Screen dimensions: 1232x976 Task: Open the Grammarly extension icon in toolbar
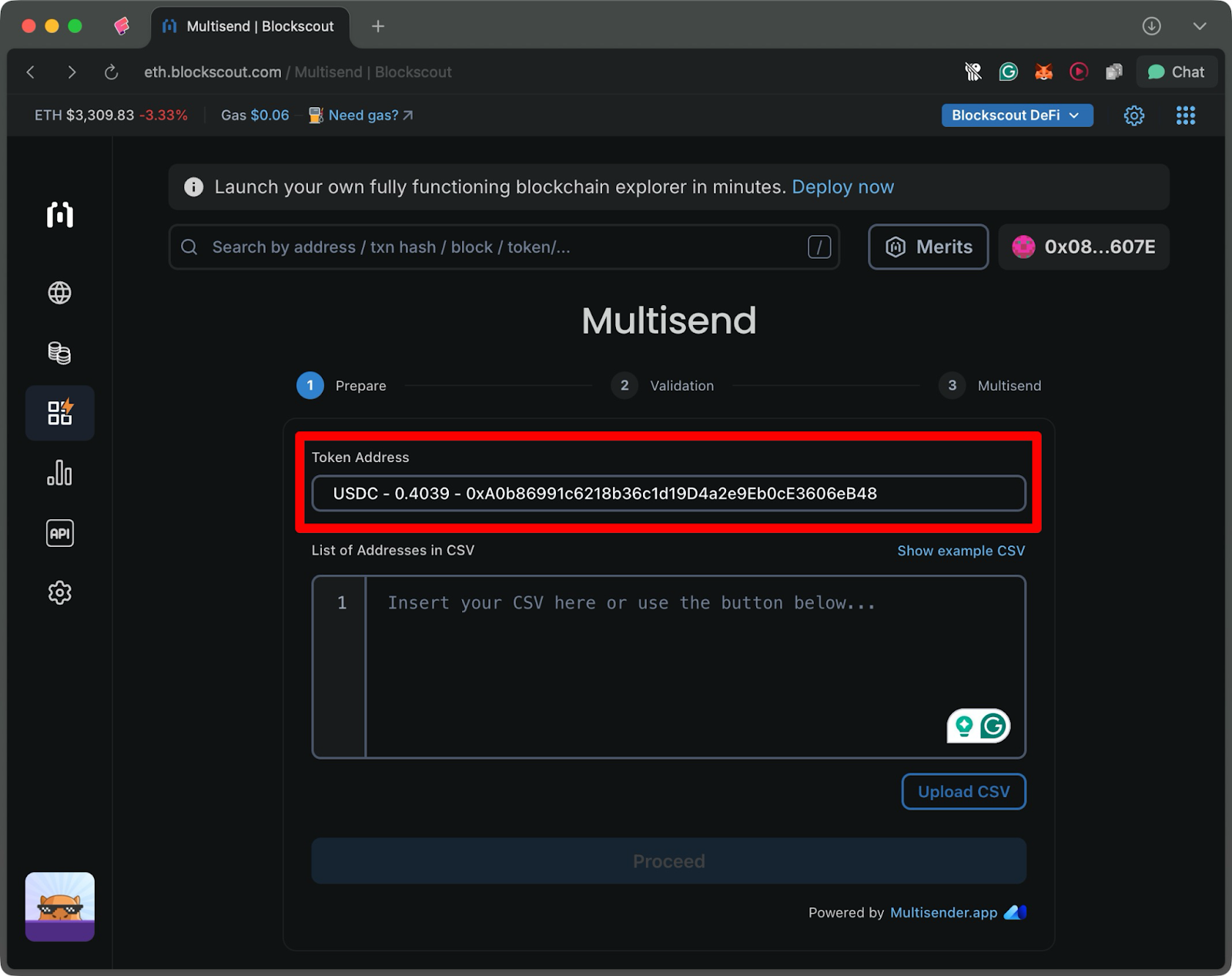[x=1009, y=72]
